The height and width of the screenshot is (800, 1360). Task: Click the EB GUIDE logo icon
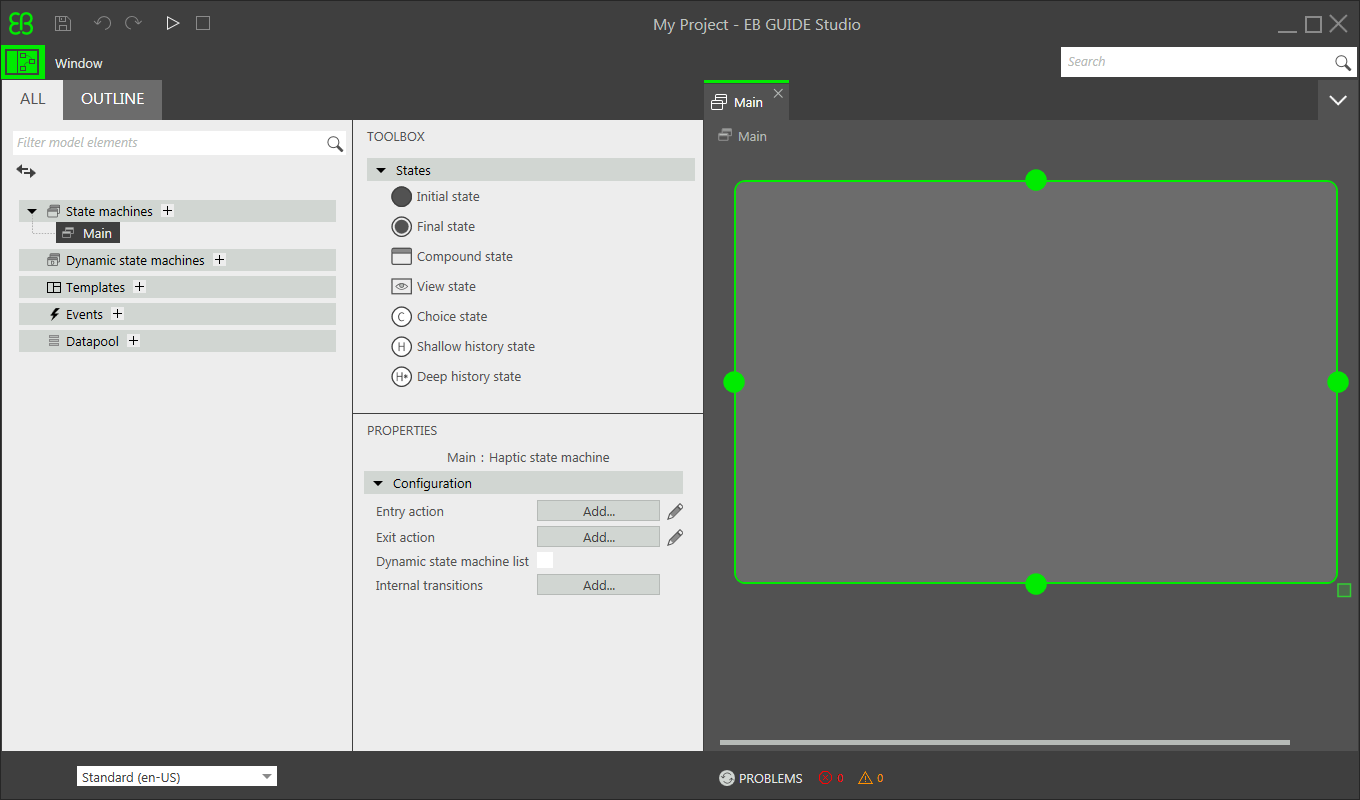(21, 23)
